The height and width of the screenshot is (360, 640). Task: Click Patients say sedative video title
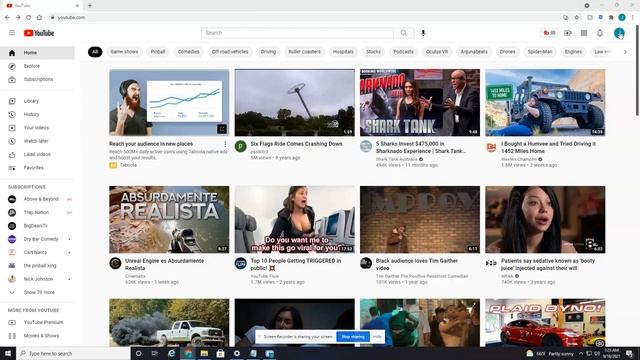click(x=548, y=264)
